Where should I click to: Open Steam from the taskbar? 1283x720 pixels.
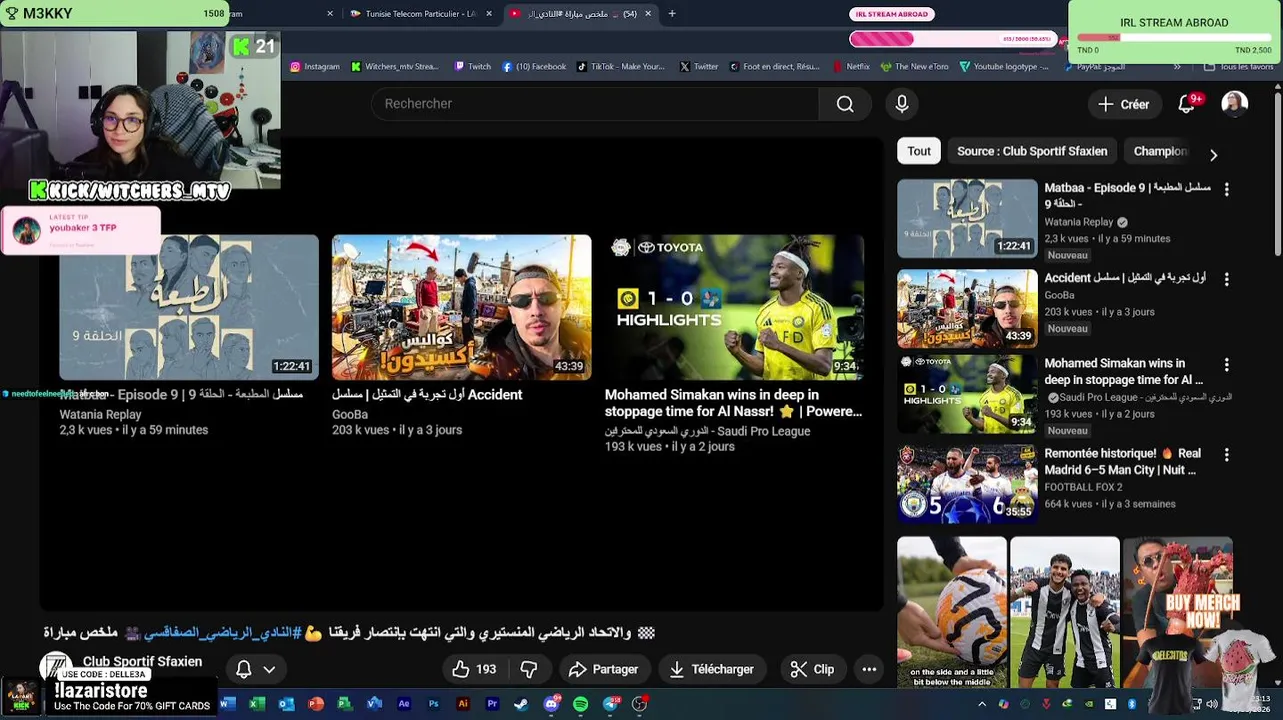[521, 704]
